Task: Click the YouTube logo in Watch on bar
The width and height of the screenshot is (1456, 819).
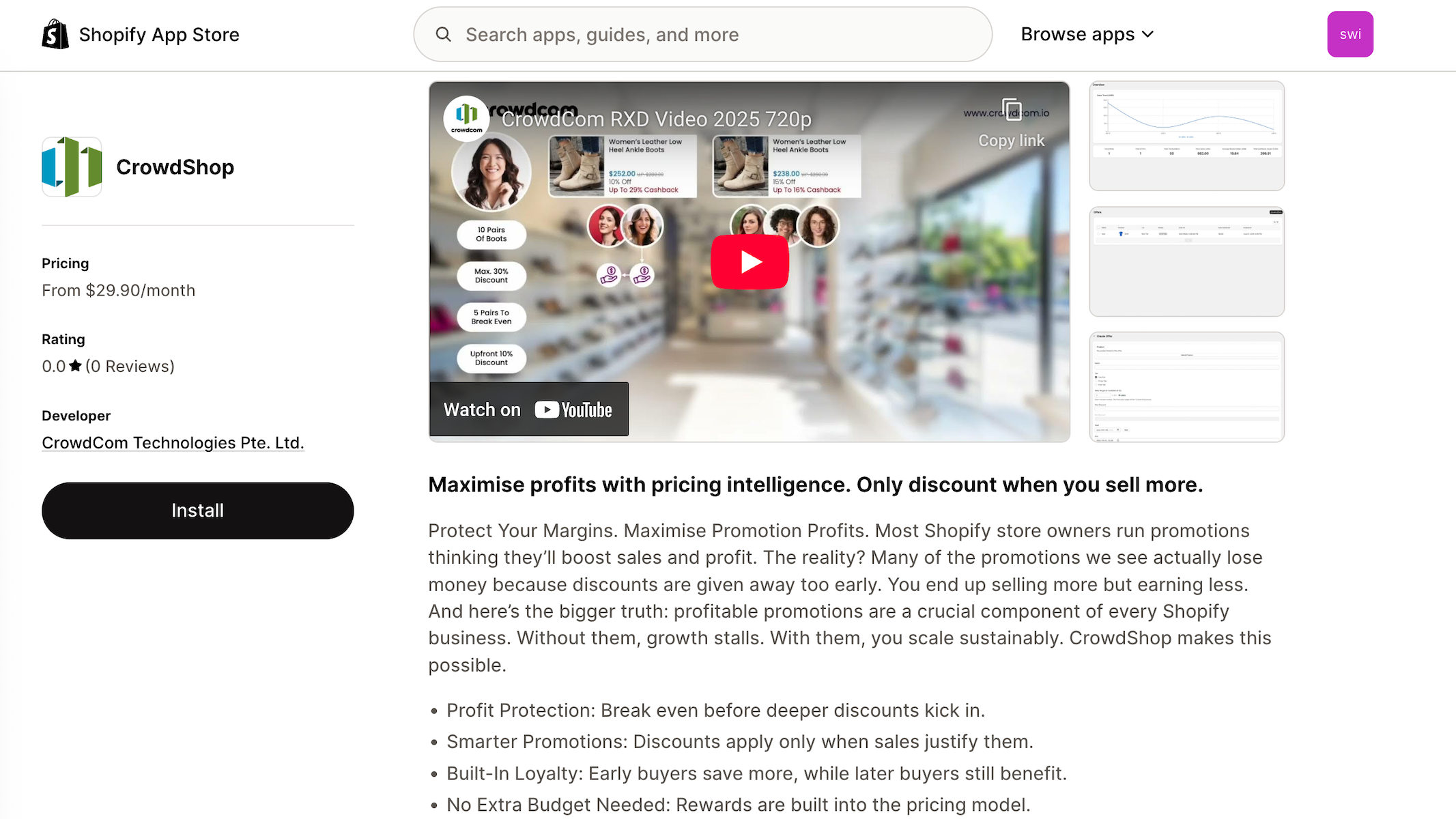Action: tap(573, 409)
